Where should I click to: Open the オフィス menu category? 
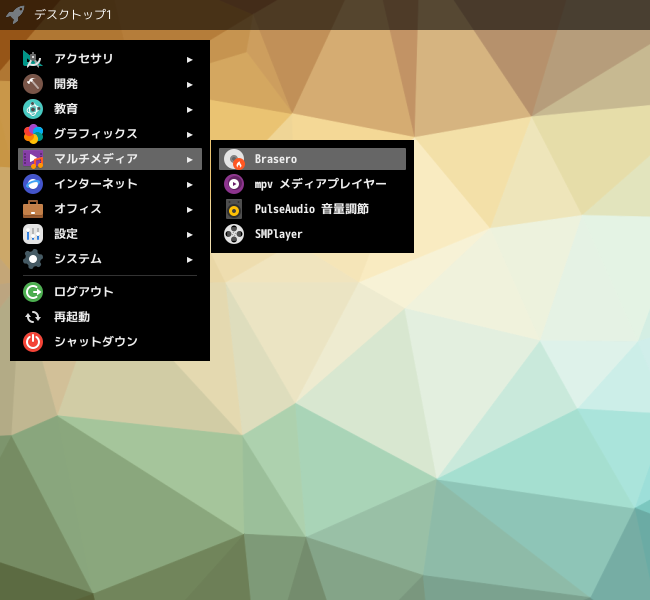tap(110, 209)
